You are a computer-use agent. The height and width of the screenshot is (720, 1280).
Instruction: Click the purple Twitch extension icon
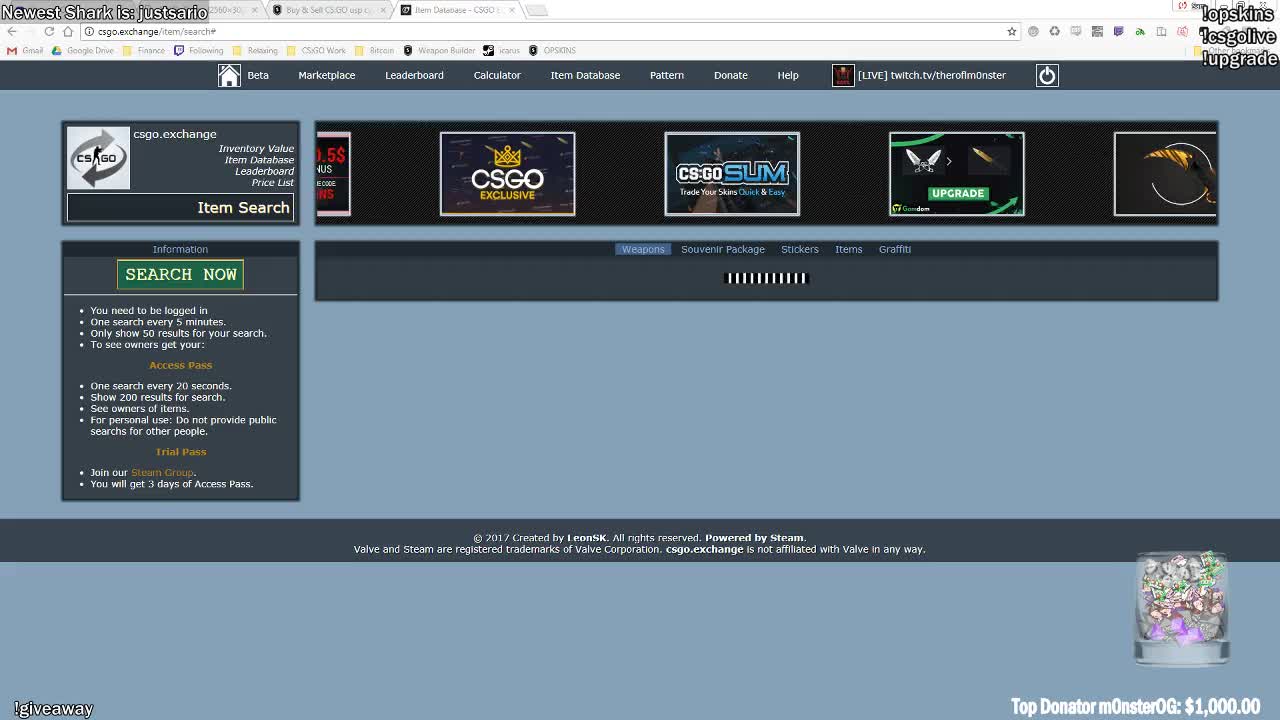pos(1118,31)
